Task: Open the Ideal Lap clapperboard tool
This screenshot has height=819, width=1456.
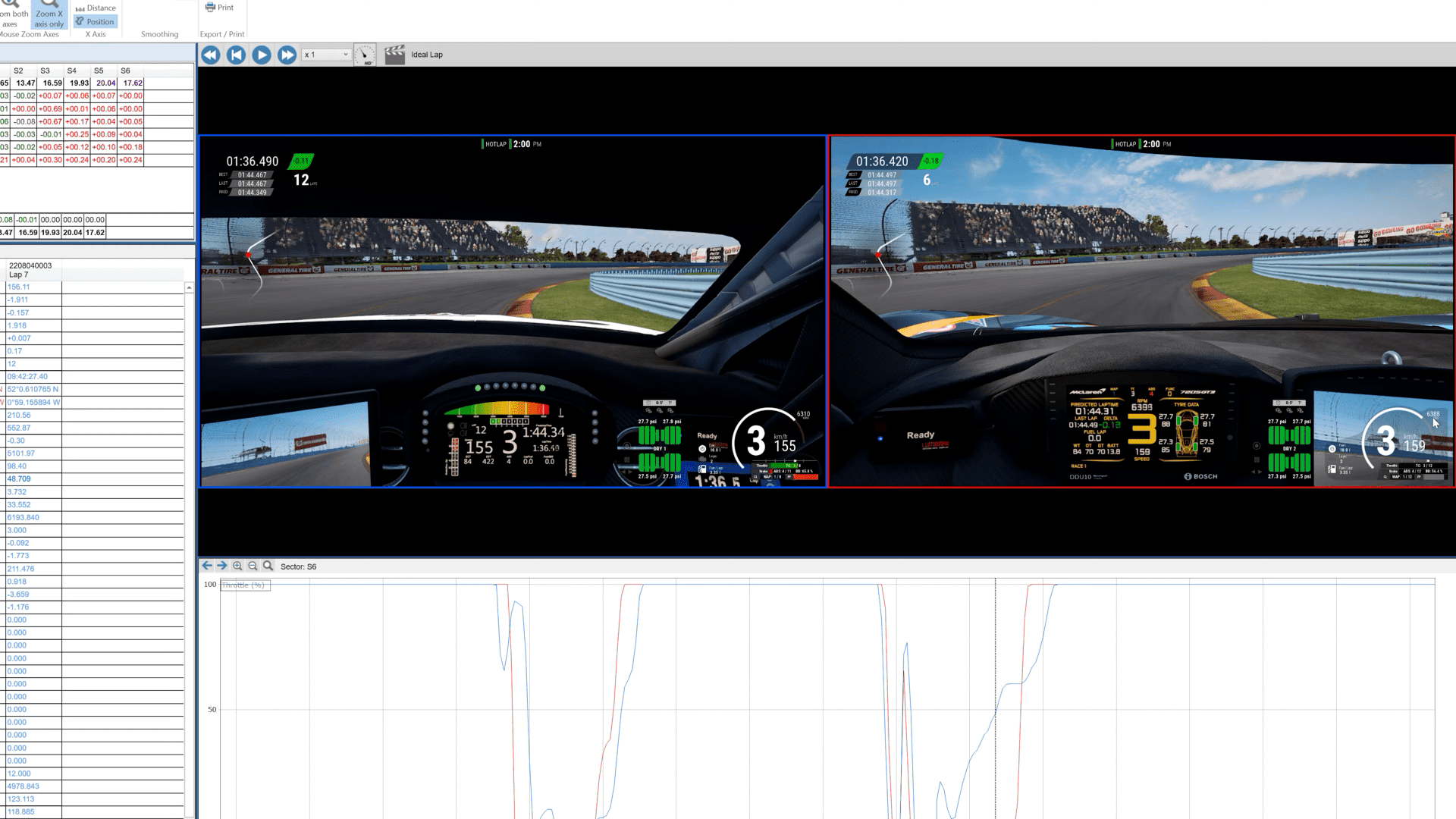Action: (395, 54)
